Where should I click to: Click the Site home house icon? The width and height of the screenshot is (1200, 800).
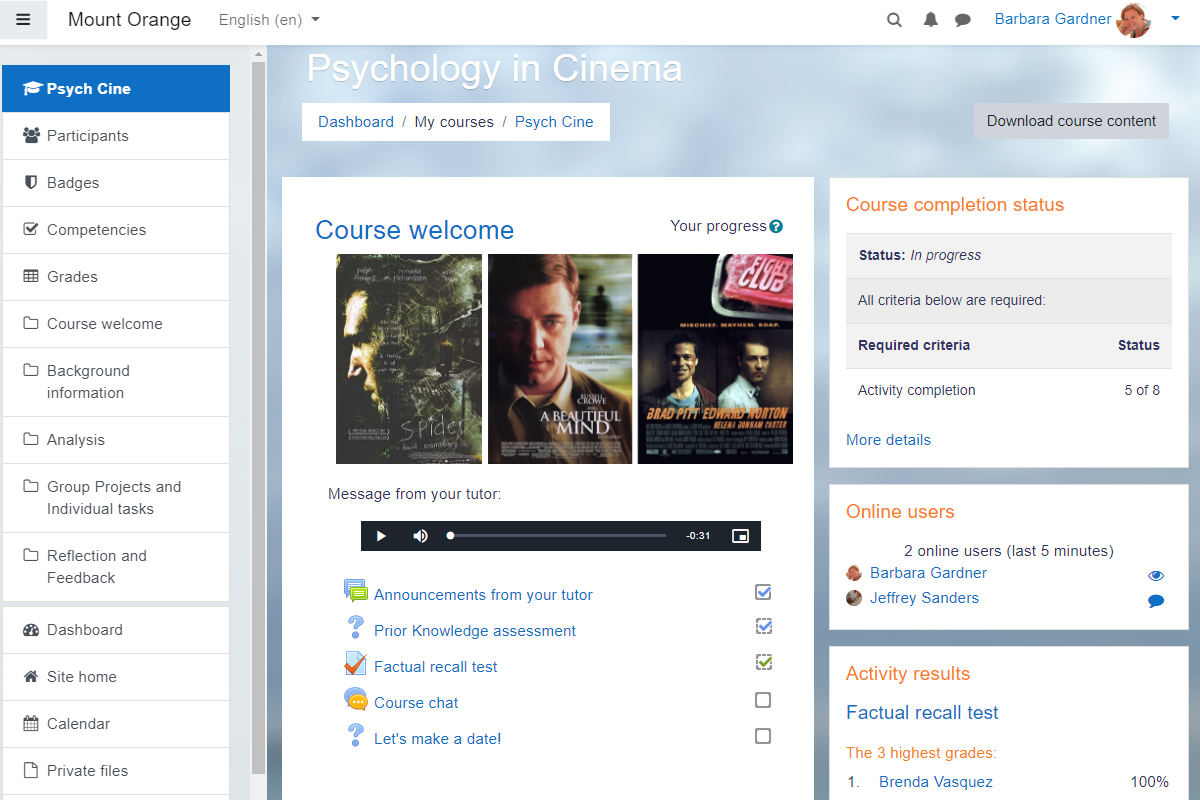(31, 676)
